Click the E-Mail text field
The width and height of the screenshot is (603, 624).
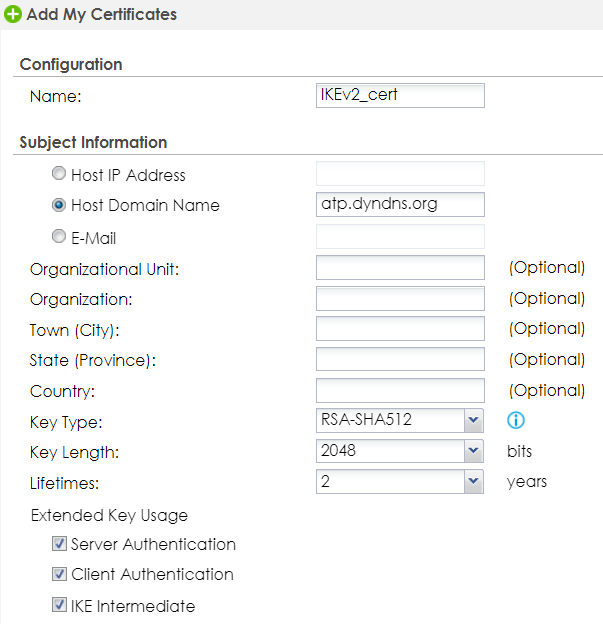pyautogui.click(x=400, y=237)
